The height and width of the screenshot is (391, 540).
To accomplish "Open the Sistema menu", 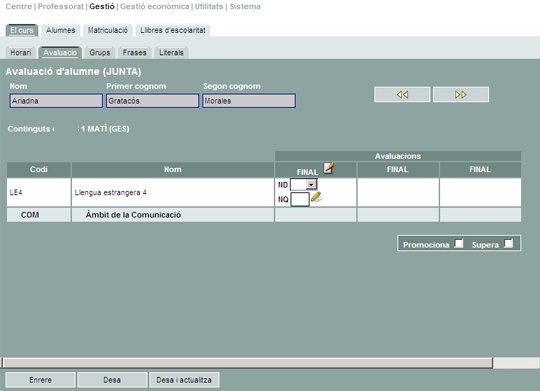I will click(x=245, y=6).
